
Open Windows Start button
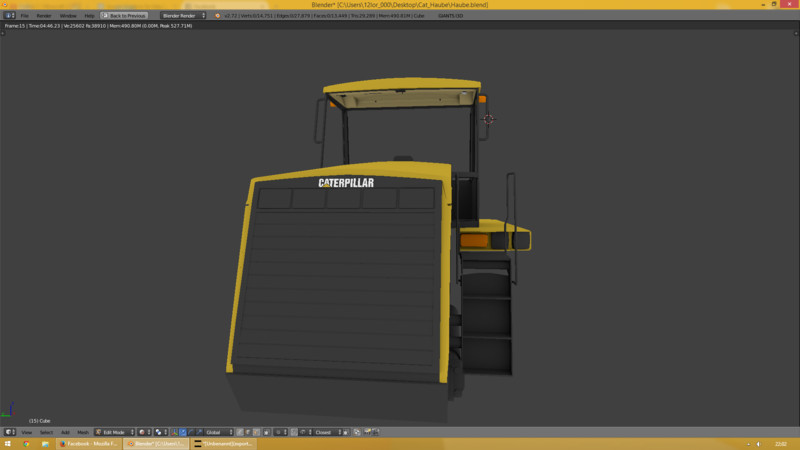(x=8, y=444)
